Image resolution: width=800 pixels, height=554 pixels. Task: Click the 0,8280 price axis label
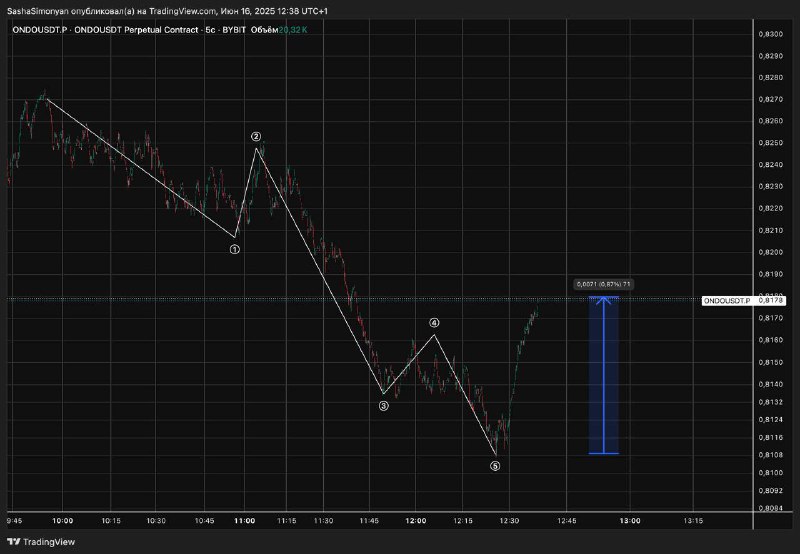(770, 78)
